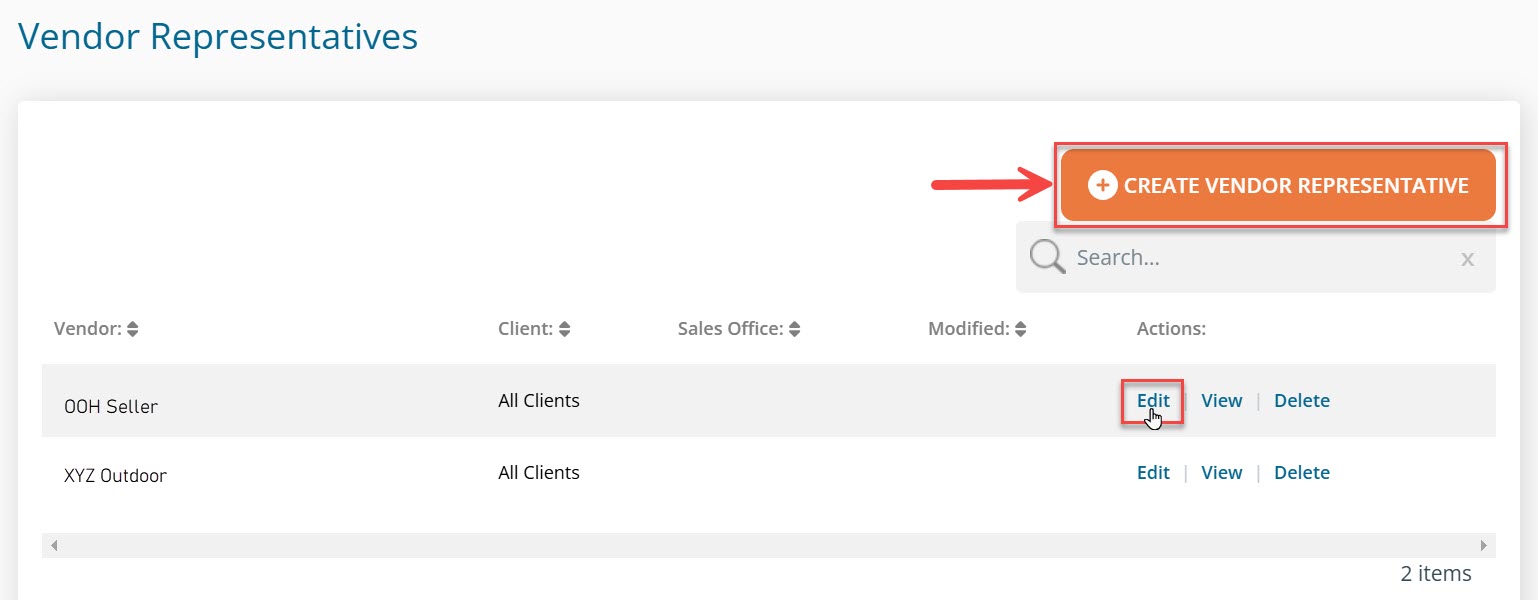Delete the OOH Seller representative
Image resolution: width=1538 pixels, height=600 pixels.
(x=1301, y=400)
